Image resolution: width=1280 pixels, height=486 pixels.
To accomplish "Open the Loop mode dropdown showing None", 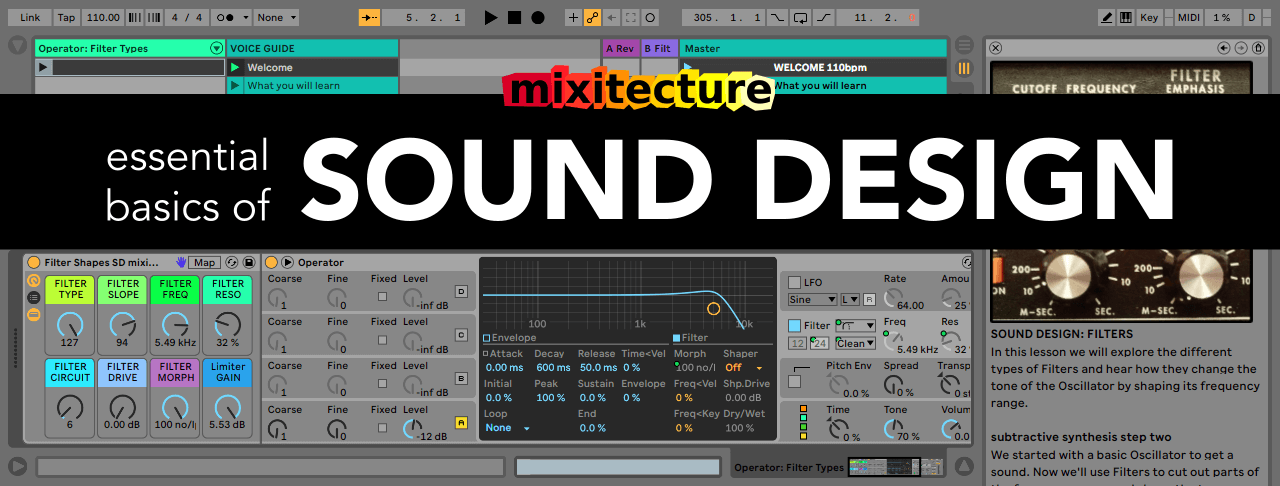I will pos(507,428).
